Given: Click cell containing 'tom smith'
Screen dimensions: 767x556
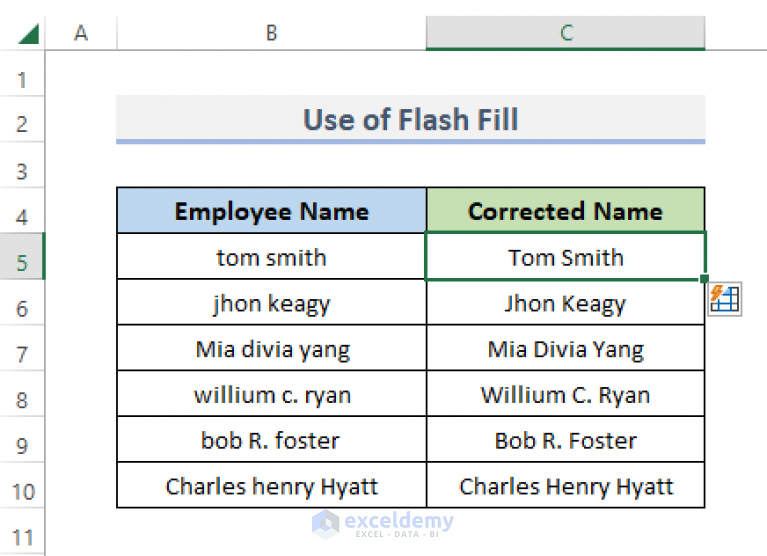Looking at the screenshot, I should pos(271,257).
